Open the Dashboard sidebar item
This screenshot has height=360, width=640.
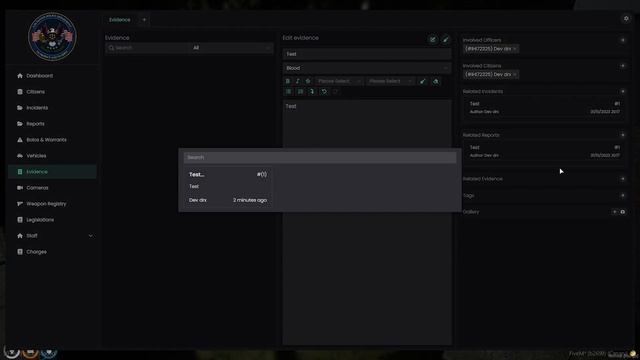(52, 76)
